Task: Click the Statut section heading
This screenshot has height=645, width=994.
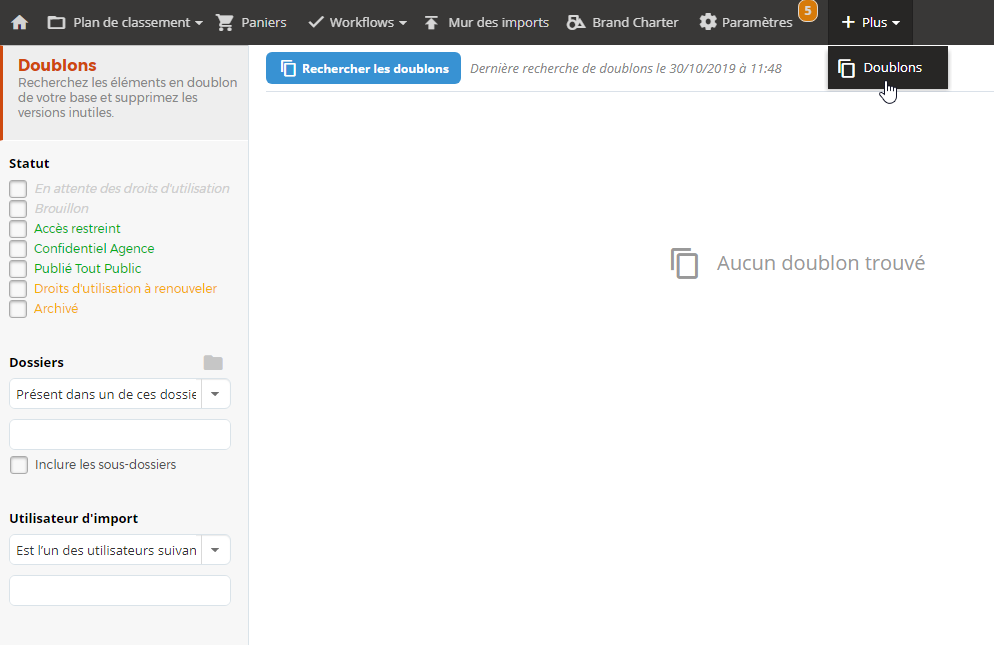Action: pos(29,164)
